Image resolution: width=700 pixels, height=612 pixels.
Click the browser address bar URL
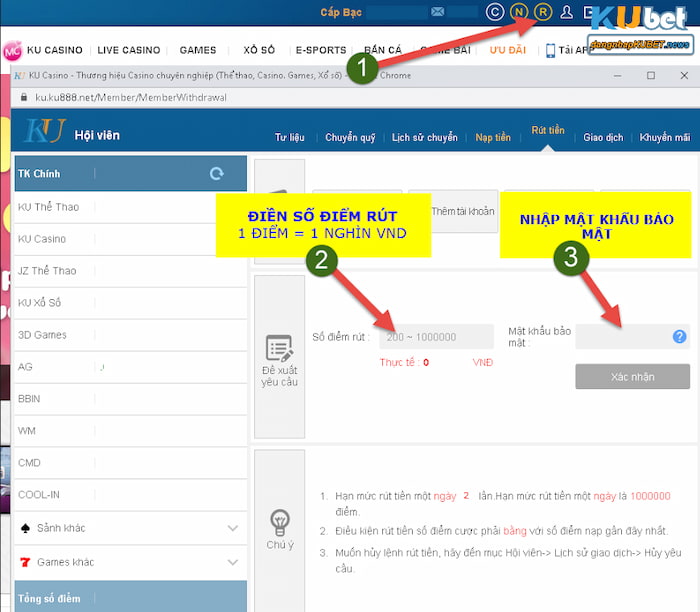click(x=131, y=97)
